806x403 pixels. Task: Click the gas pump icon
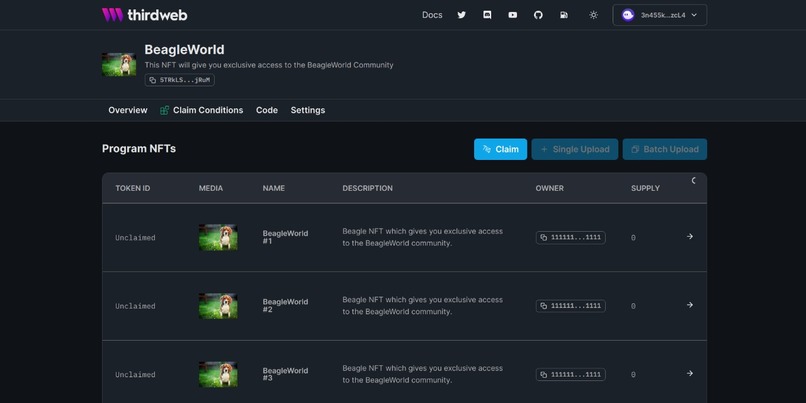[564, 15]
